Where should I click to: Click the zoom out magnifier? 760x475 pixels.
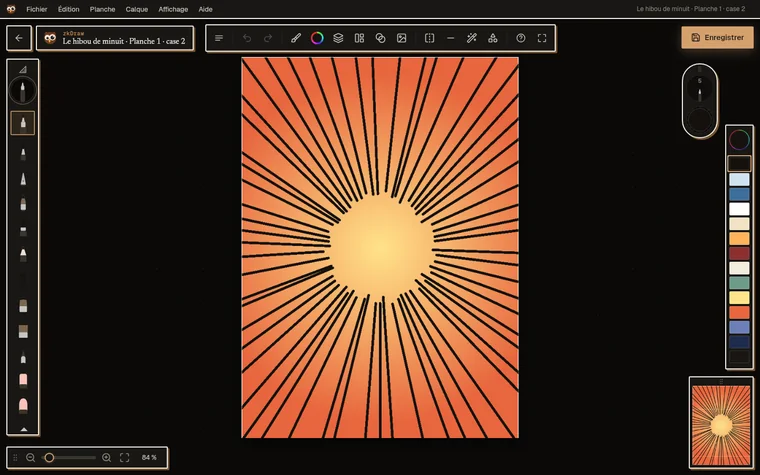(x=31, y=458)
